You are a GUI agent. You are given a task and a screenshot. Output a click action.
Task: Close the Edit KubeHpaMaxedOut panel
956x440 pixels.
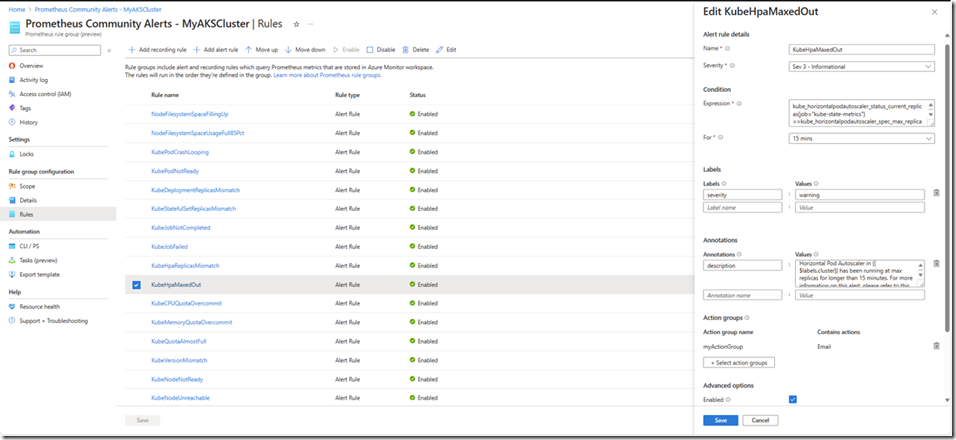tap(934, 12)
